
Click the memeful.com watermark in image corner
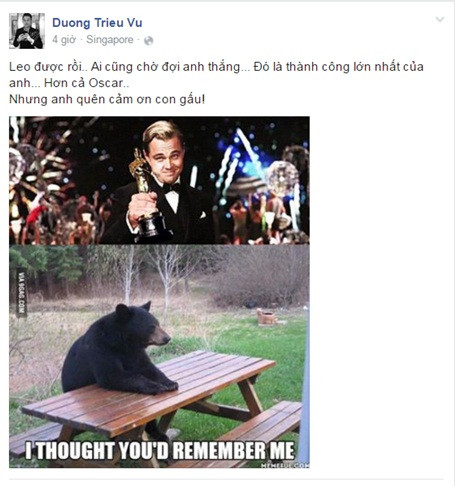click(285, 465)
